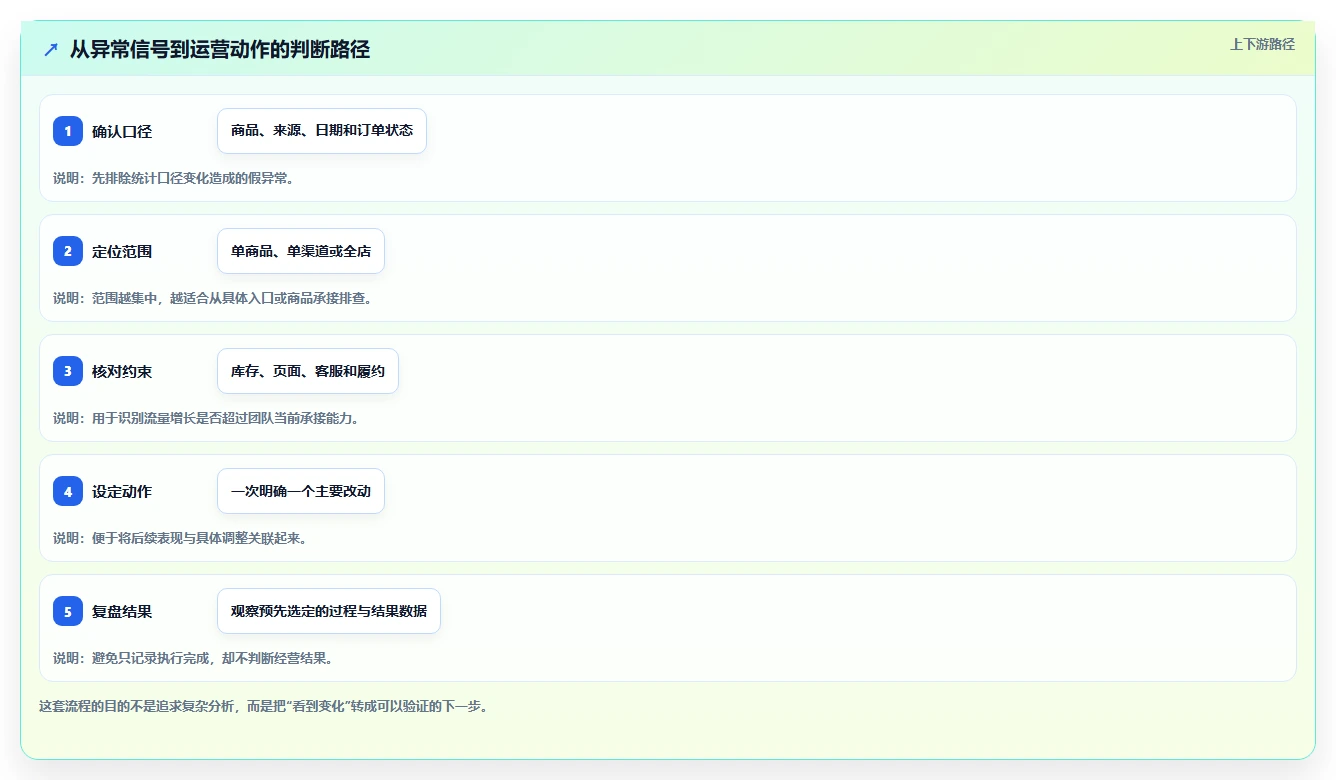Click the footer sentence starting 这套流程的目的
The height and width of the screenshot is (780, 1336).
[264, 706]
